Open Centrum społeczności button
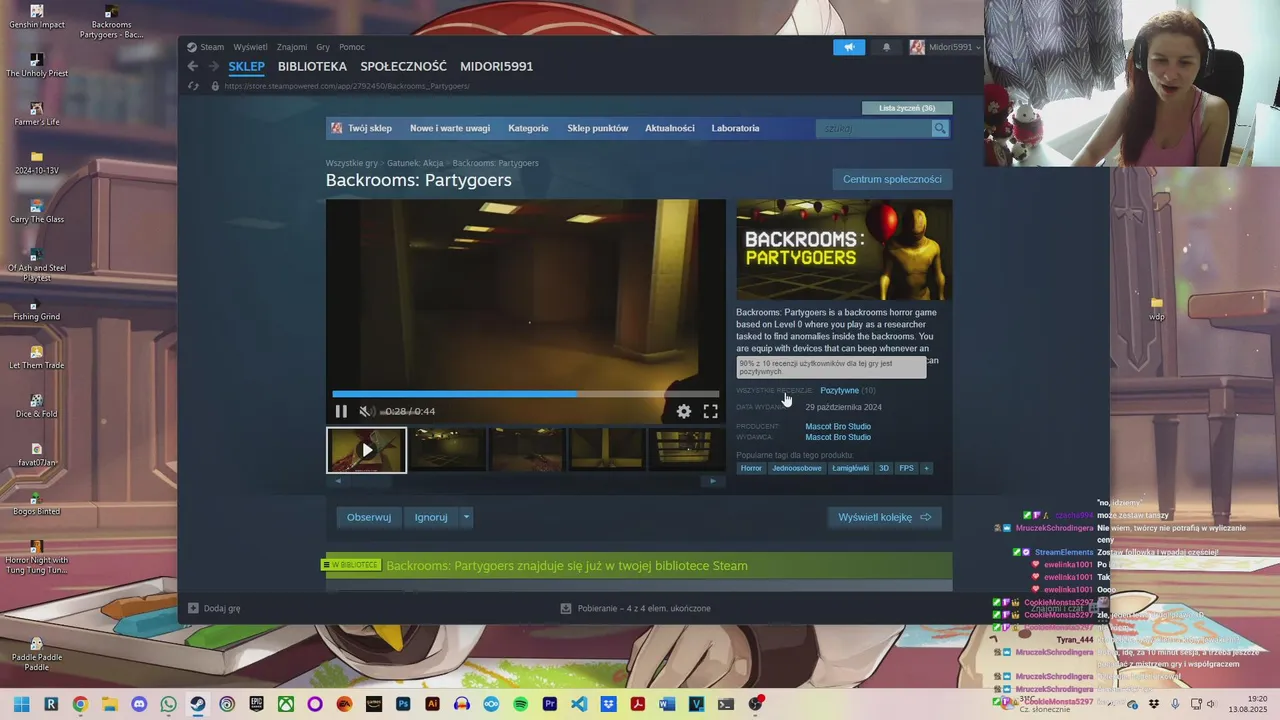 [x=892, y=179]
